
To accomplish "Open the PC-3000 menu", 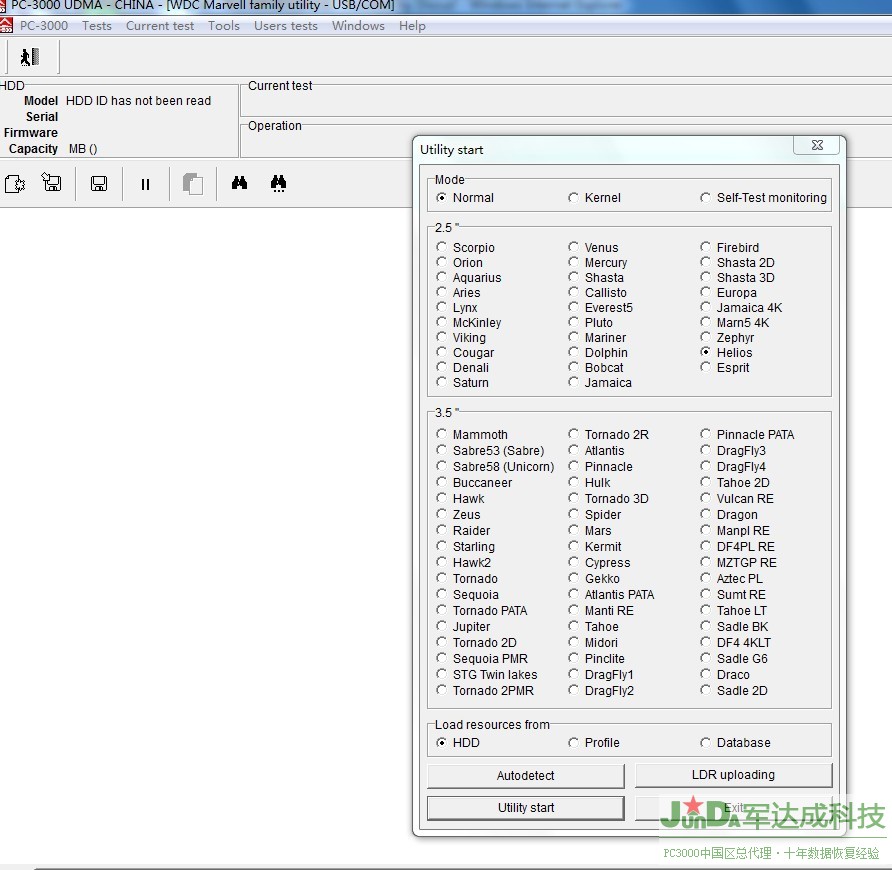I will [44, 26].
